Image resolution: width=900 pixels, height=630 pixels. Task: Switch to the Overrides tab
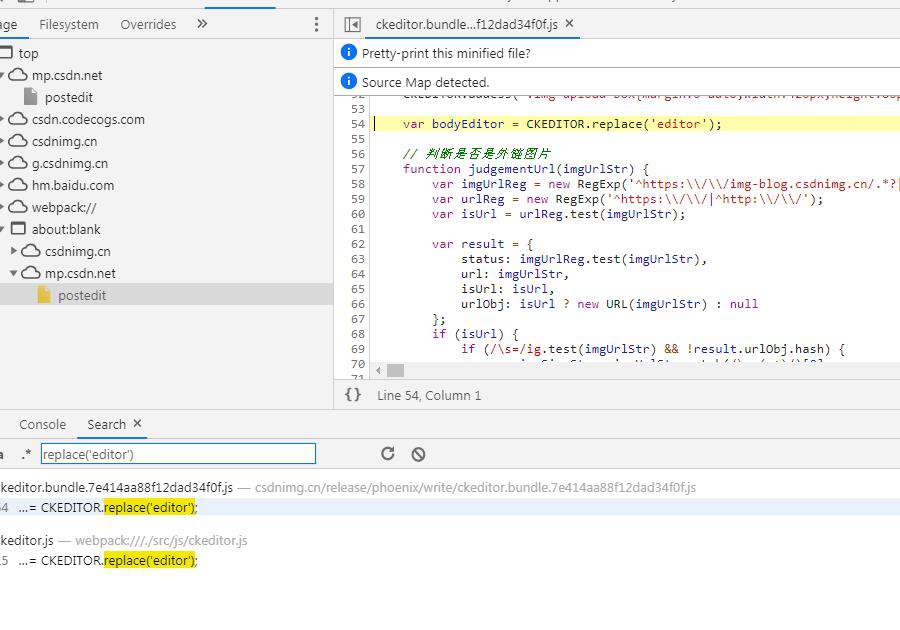tap(148, 25)
